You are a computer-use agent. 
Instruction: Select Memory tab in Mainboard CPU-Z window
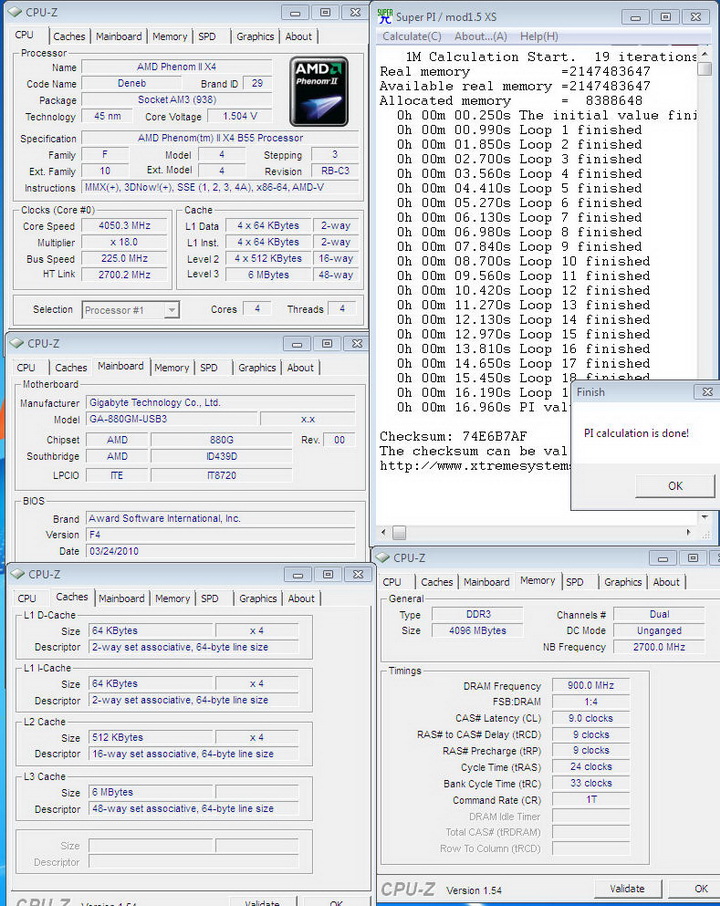(172, 367)
